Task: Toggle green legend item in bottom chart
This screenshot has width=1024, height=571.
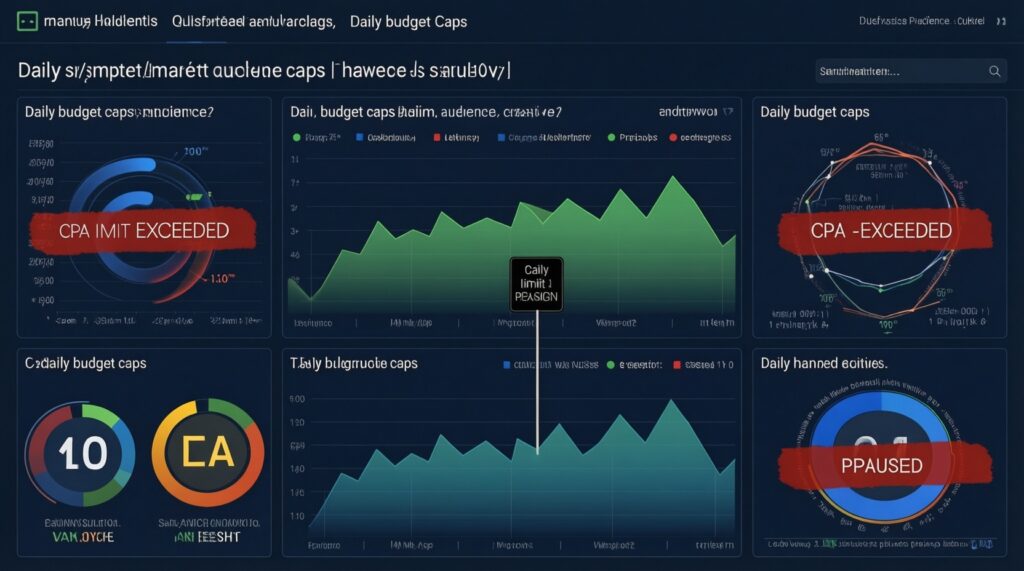Action: (x=611, y=365)
